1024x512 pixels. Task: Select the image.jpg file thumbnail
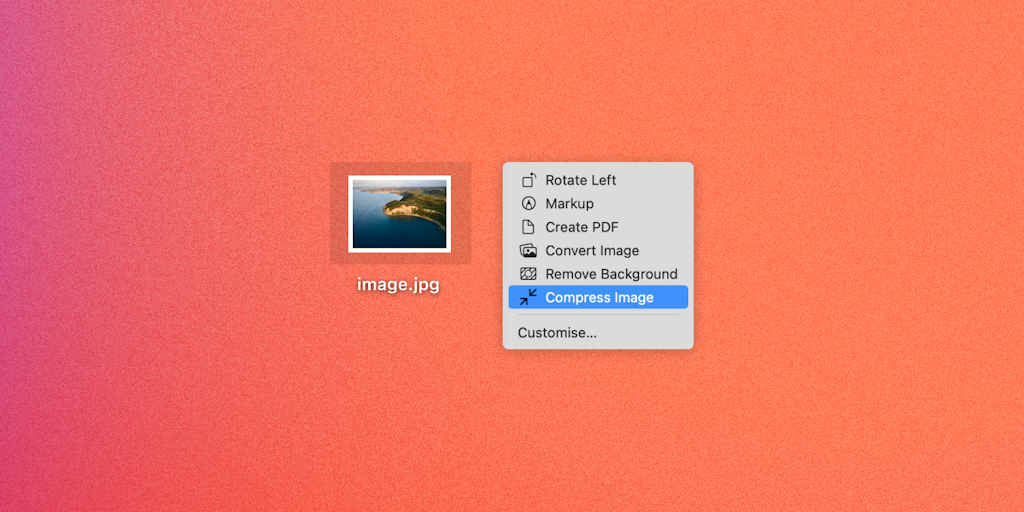pyautogui.click(x=400, y=214)
